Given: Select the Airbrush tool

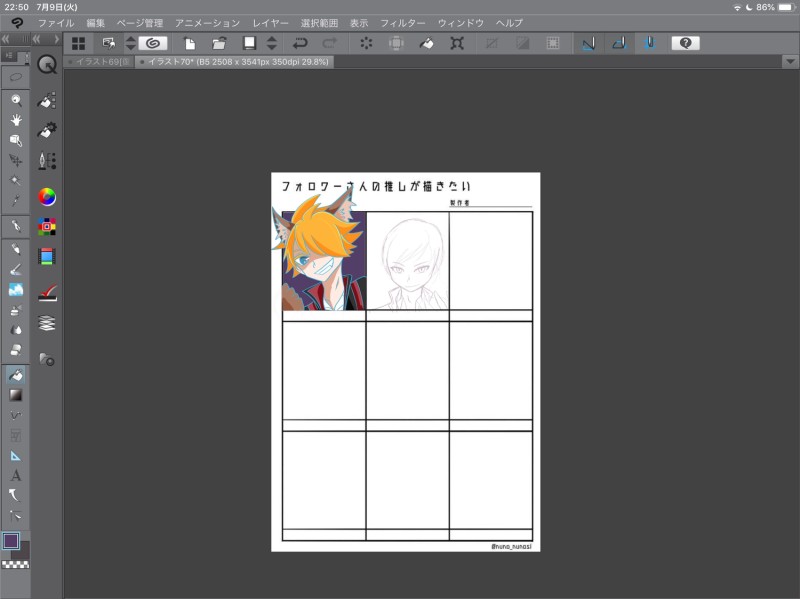Looking at the screenshot, I should point(16,310).
